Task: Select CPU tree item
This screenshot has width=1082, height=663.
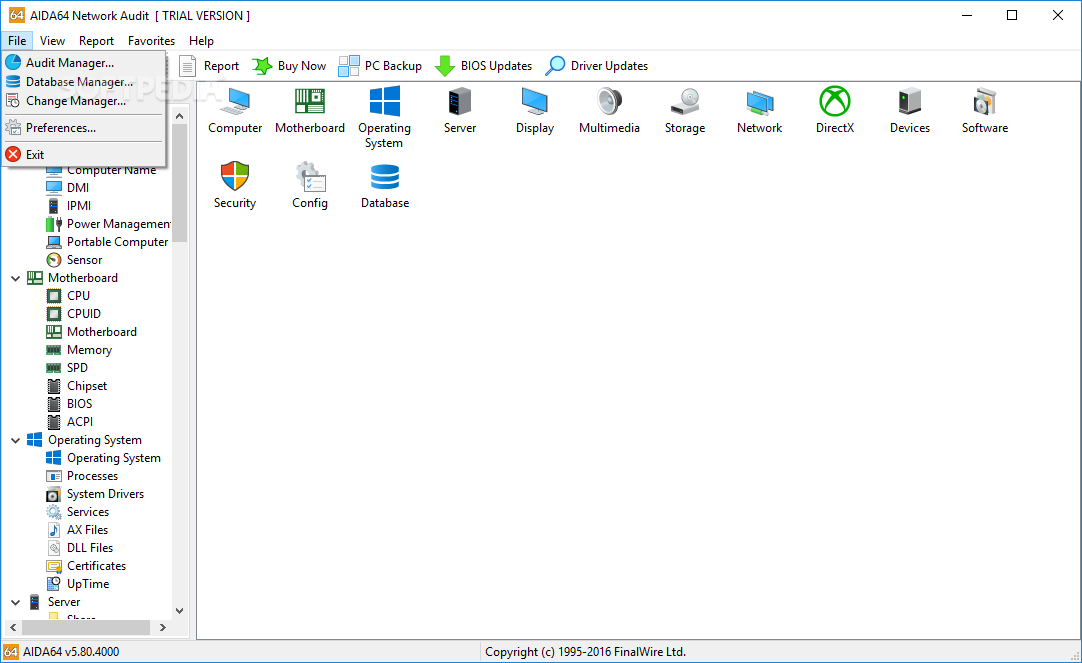Action: pos(68,296)
